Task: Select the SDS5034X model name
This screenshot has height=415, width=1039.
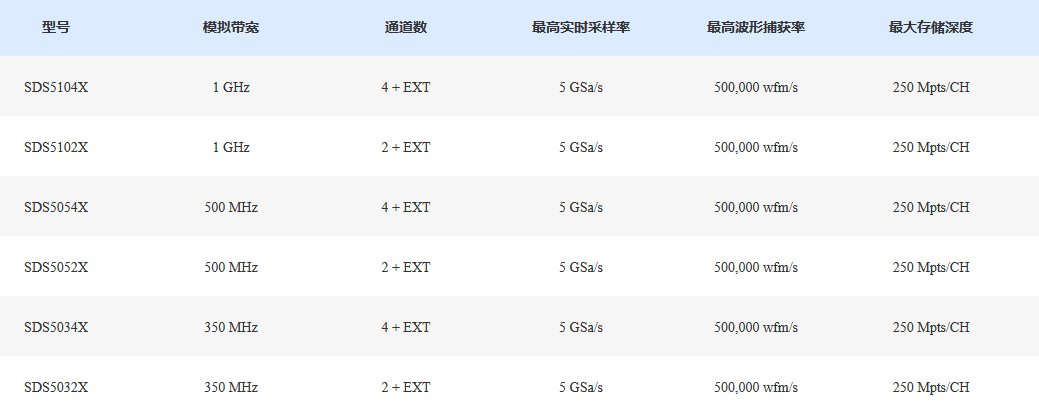Action: [56, 327]
